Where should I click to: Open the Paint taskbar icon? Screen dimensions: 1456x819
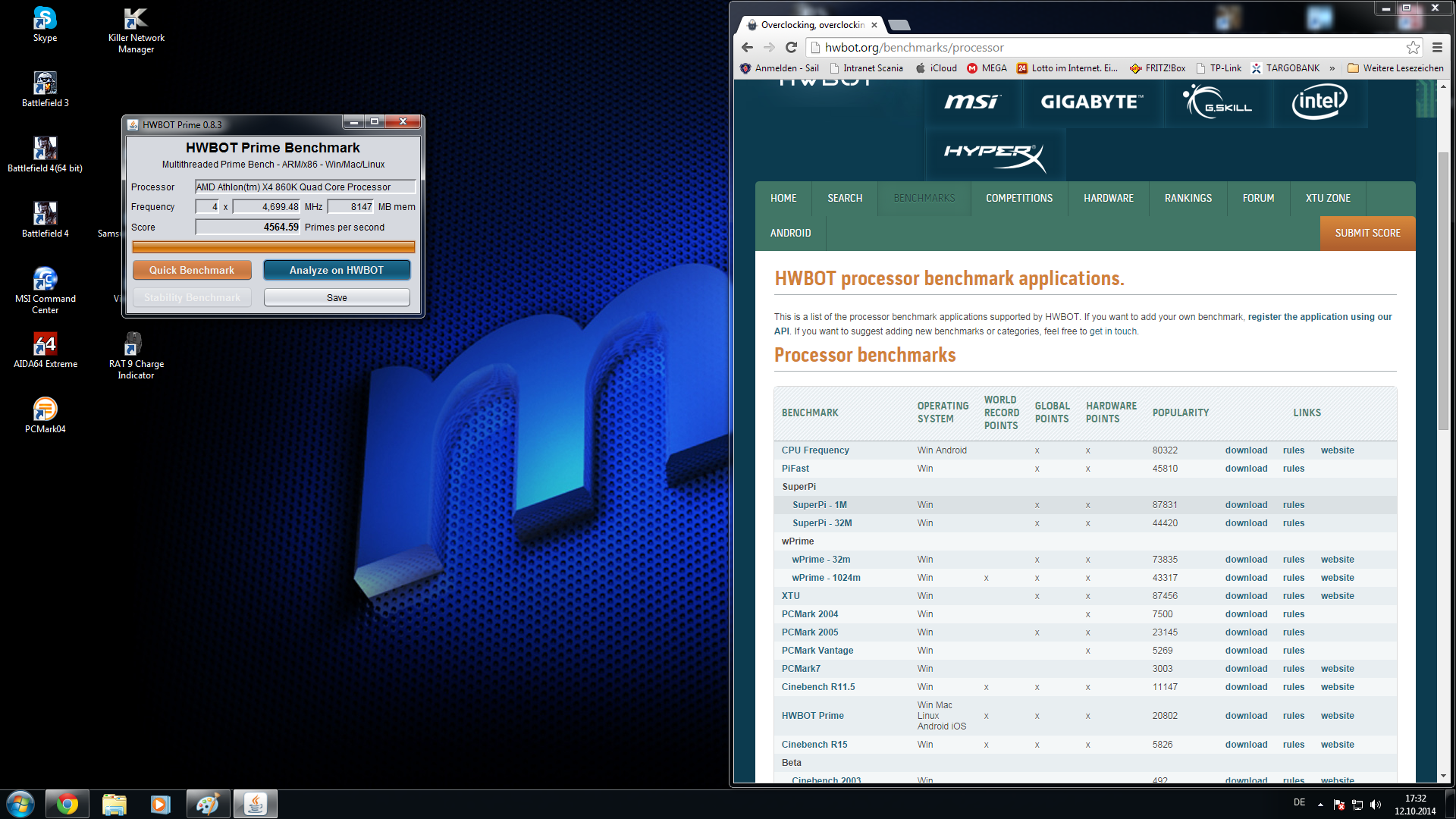(208, 804)
